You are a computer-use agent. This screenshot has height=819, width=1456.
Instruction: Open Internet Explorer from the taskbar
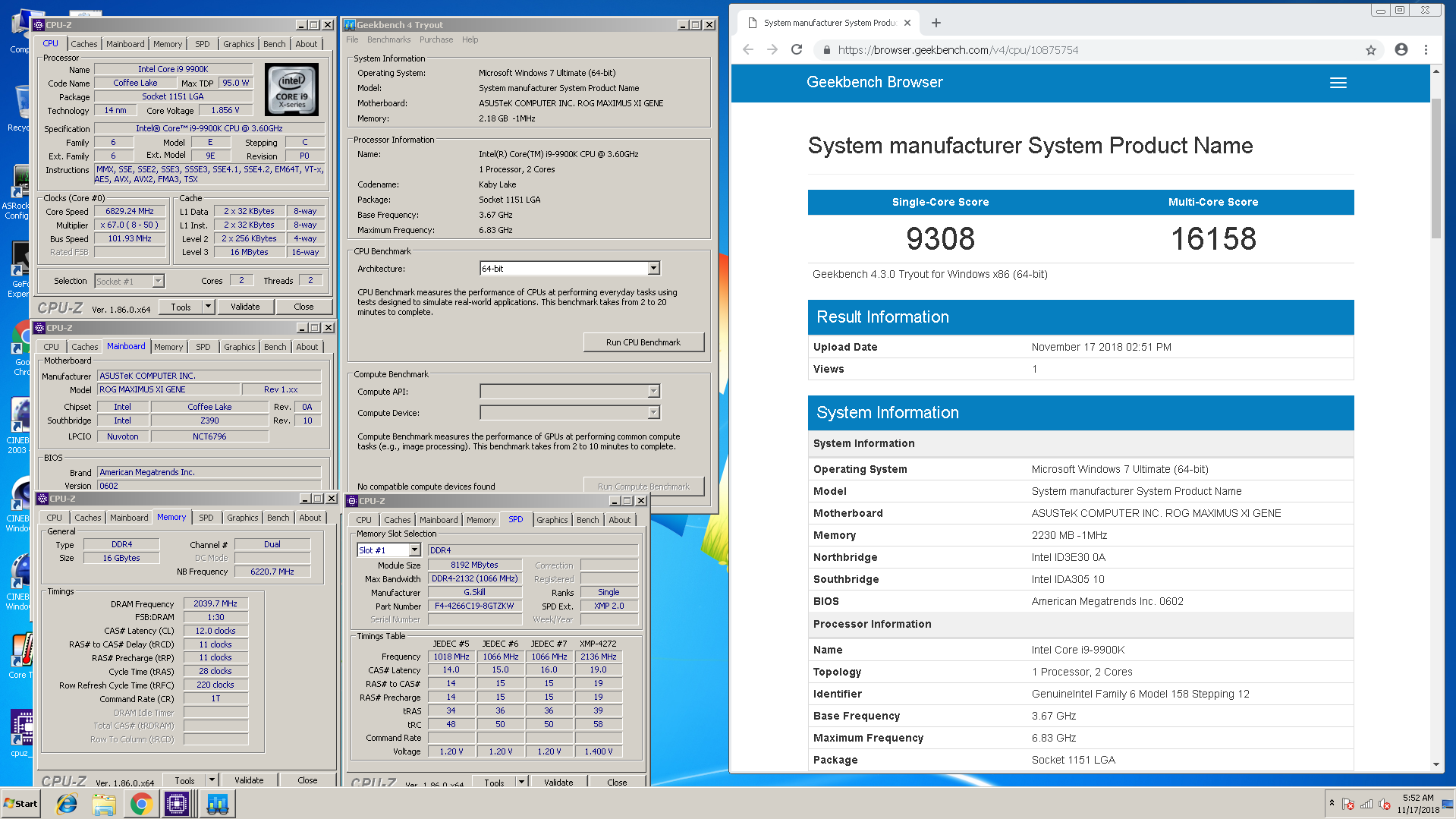[x=67, y=803]
